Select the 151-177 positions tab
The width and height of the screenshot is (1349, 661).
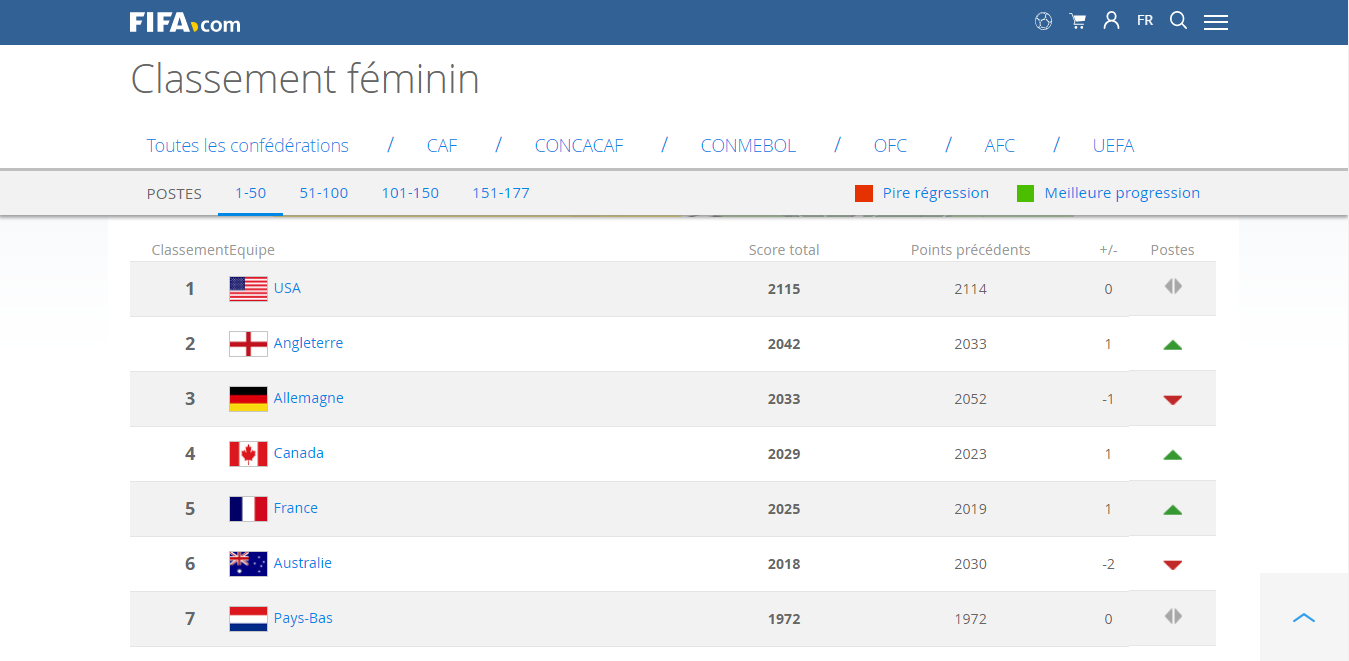click(500, 193)
